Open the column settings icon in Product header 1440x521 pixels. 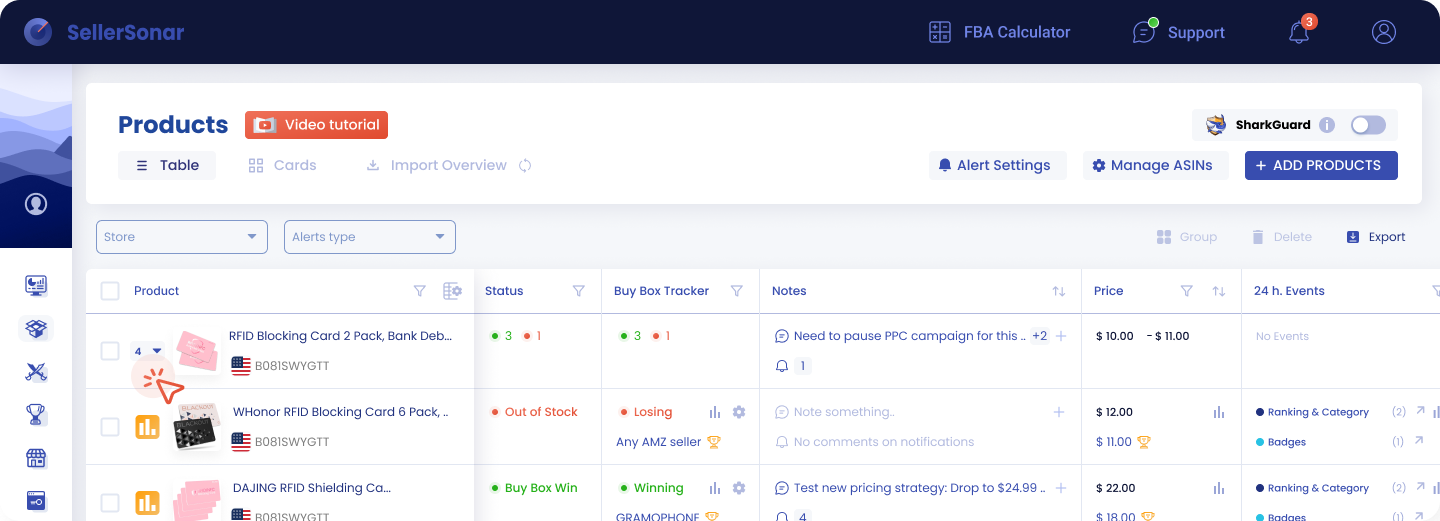click(452, 291)
